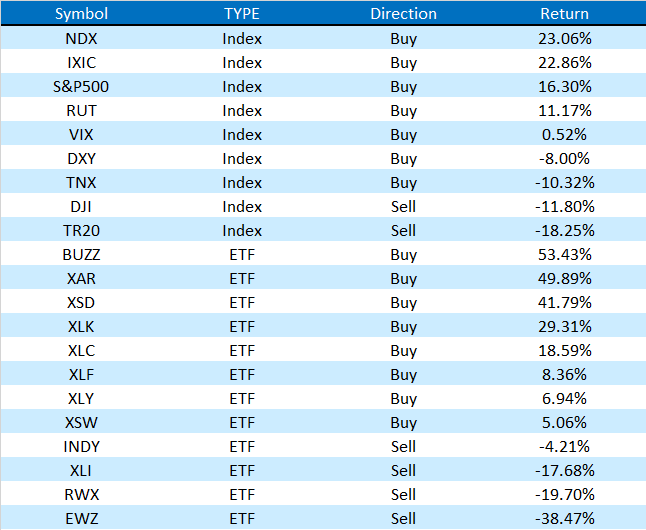The width and height of the screenshot is (646, 530).
Task: Click the Return column header
Action: (564, 14)
